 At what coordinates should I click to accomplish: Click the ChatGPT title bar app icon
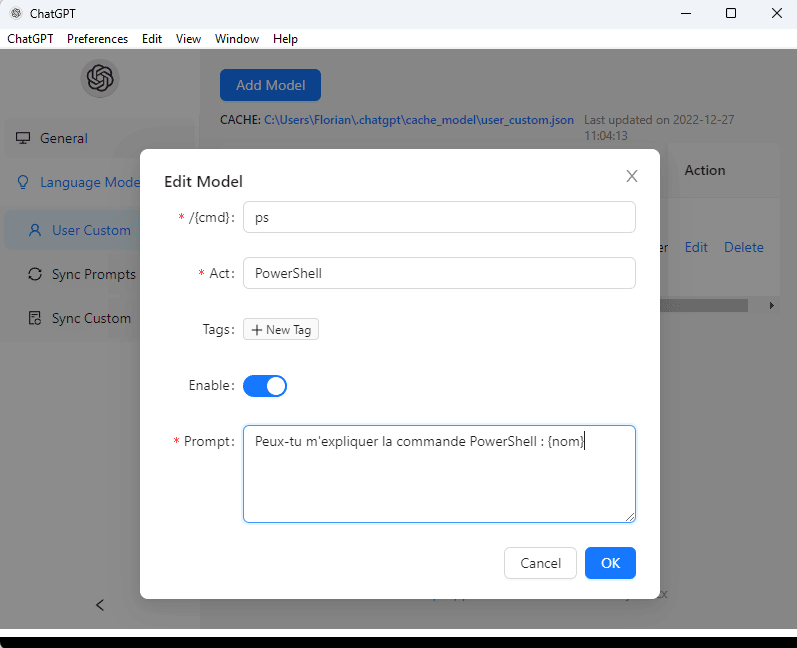pos(16,13)
